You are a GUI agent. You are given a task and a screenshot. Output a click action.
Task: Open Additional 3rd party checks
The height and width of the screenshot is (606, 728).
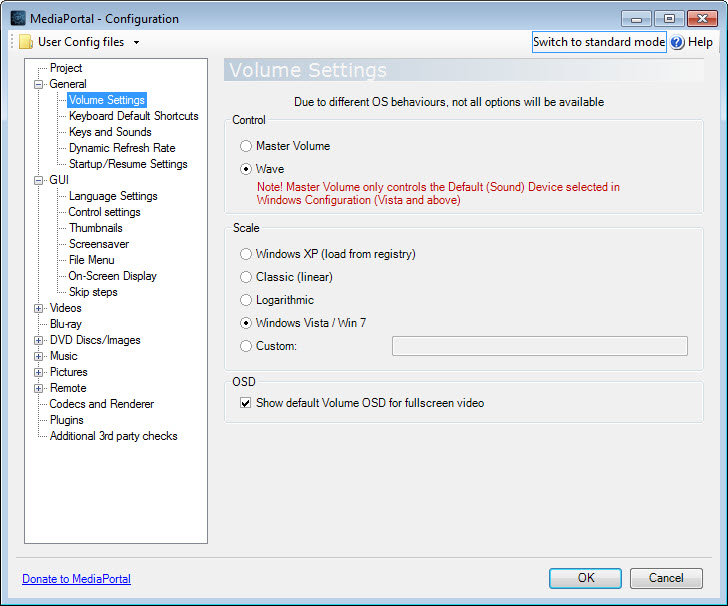coord(114,436)
